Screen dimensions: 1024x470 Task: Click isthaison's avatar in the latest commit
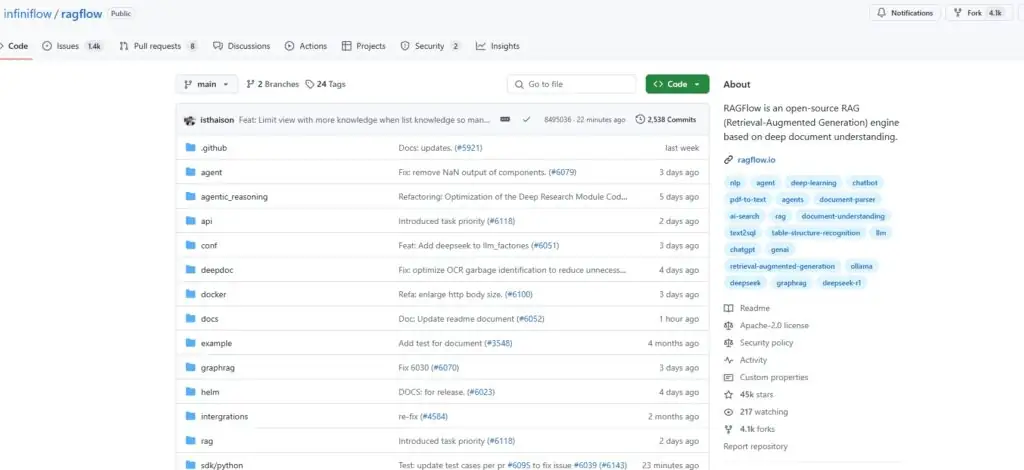pos(189,119)
